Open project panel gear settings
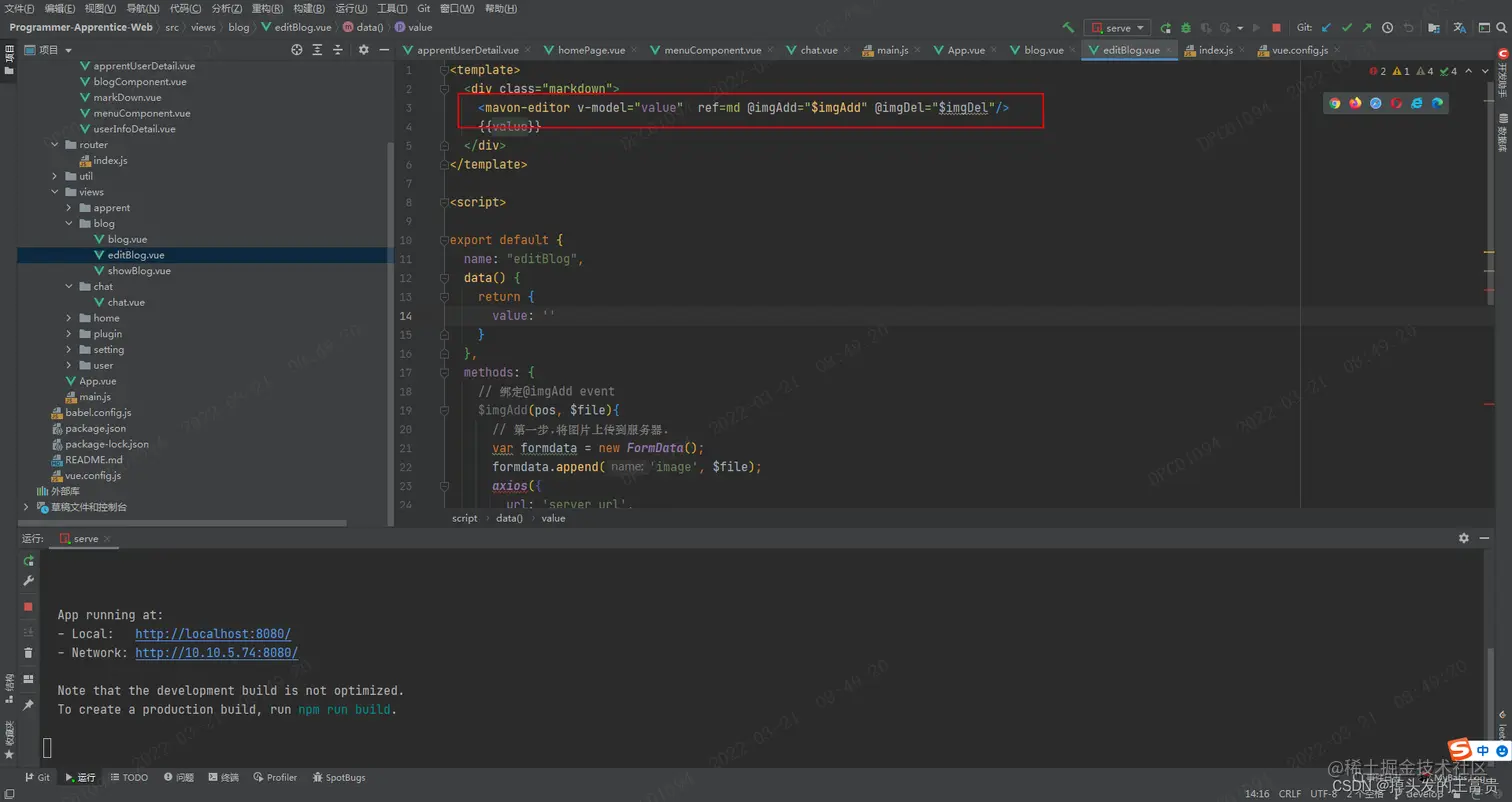This screenshot has height=802, width=1512. tap(364, 50)
